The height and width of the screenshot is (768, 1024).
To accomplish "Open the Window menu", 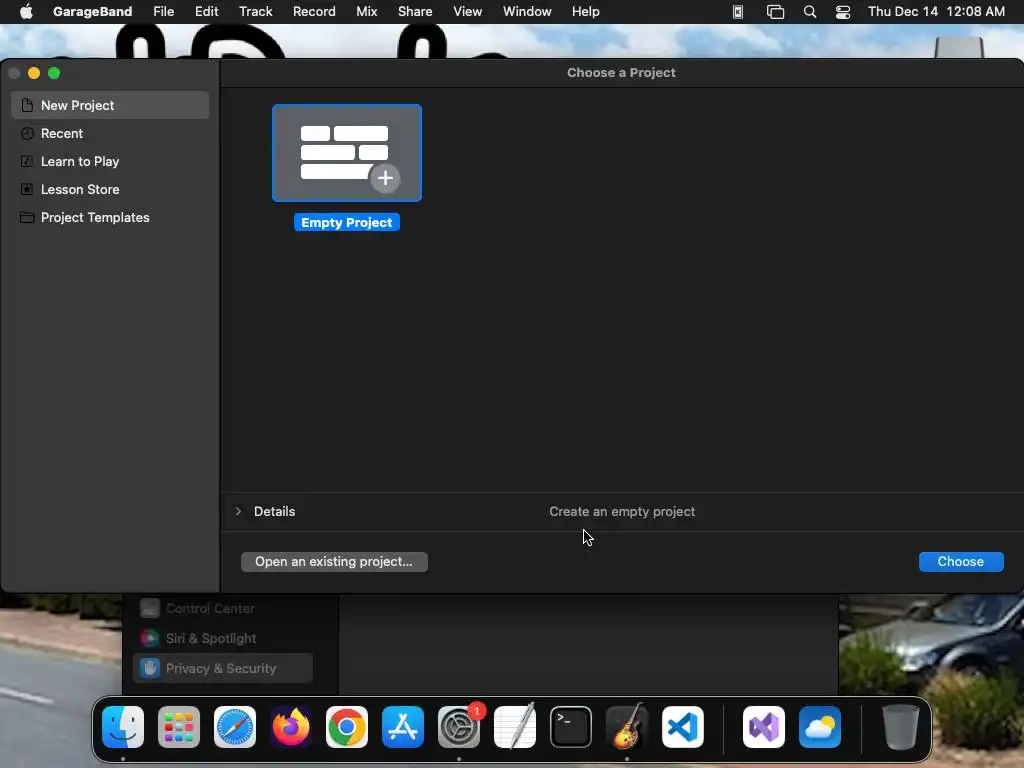I will [527, 12].
